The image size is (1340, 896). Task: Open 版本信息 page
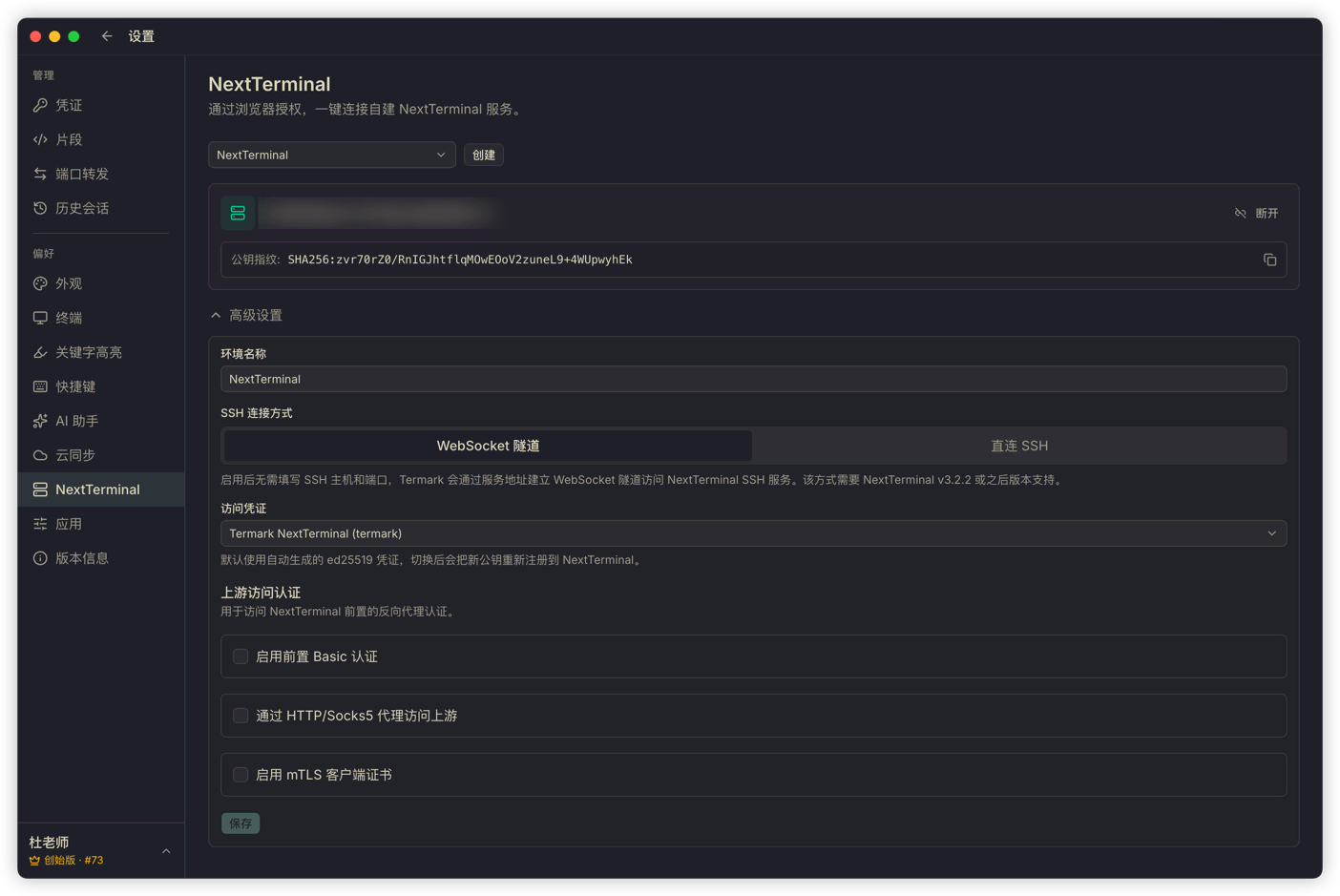tap(100, 558)
